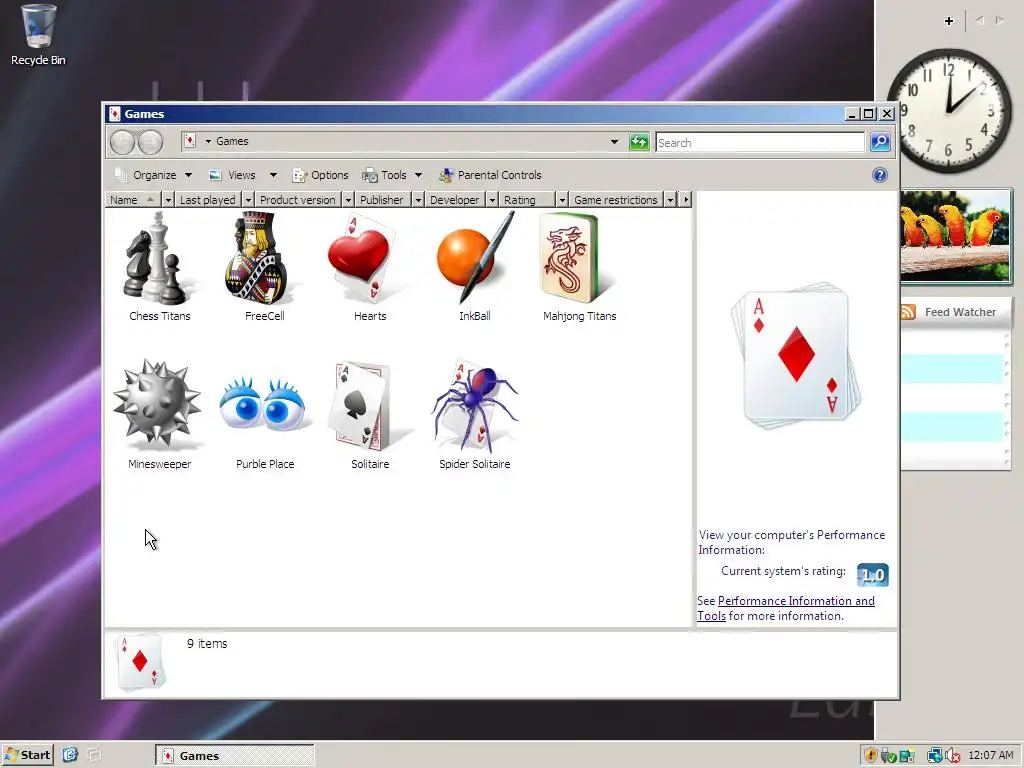The image size is (1024, 768).
Task: Click the Safely Remove Hardware tray icon
Action: click(x=888, y=756)
